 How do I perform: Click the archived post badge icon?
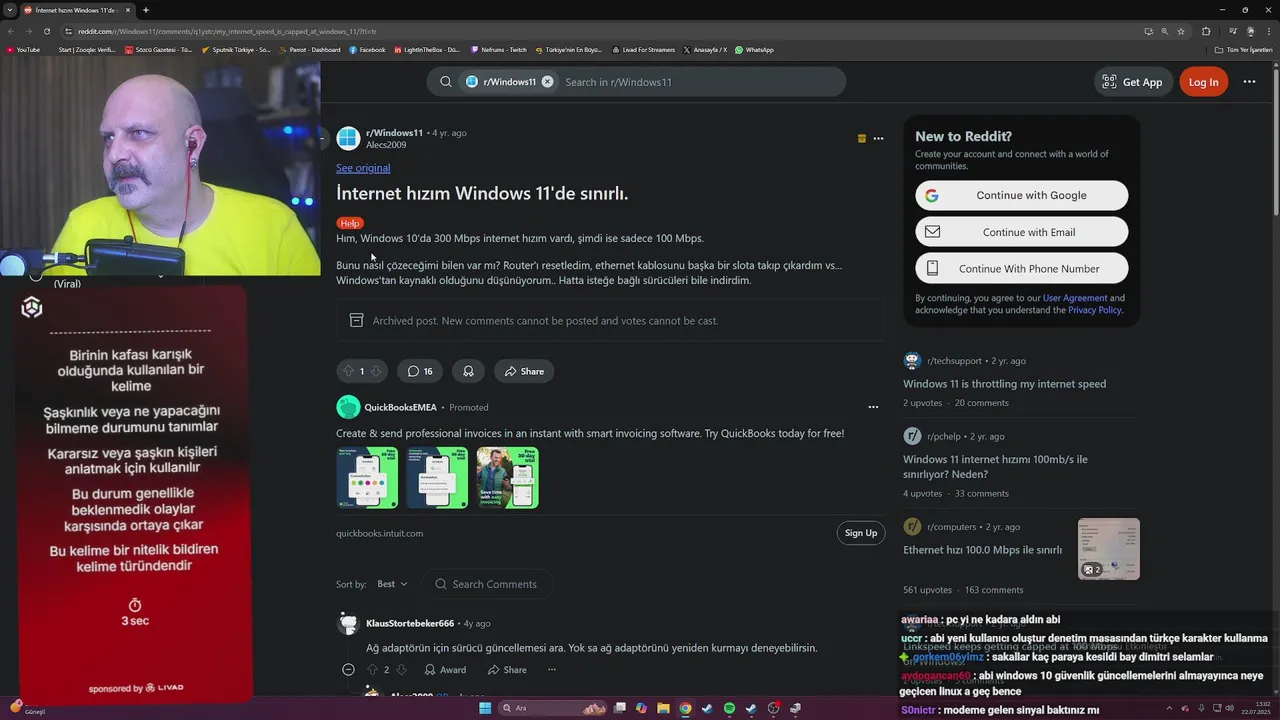[x=861, y=139]
